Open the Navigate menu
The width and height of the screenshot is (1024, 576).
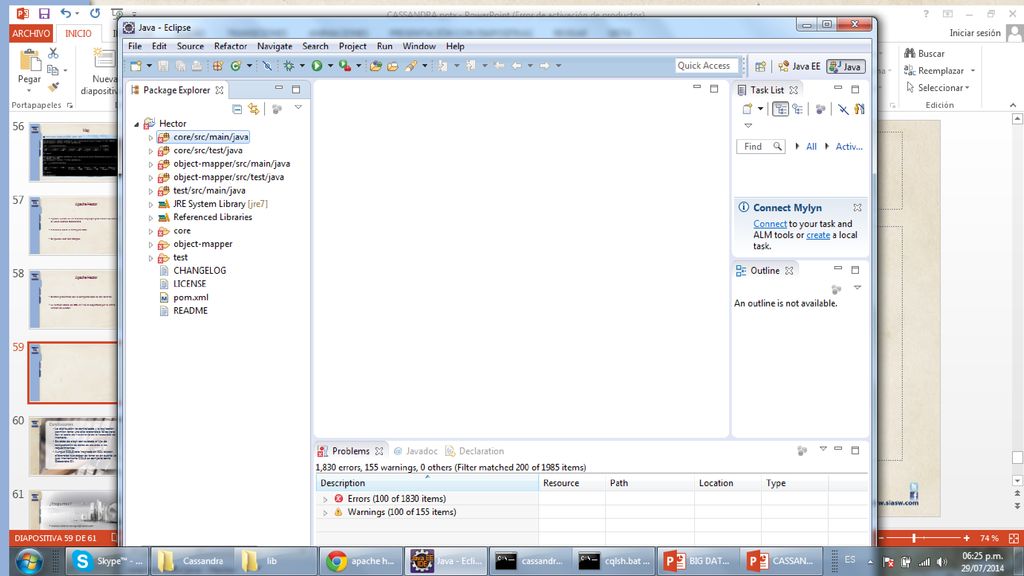coord(274,46)
